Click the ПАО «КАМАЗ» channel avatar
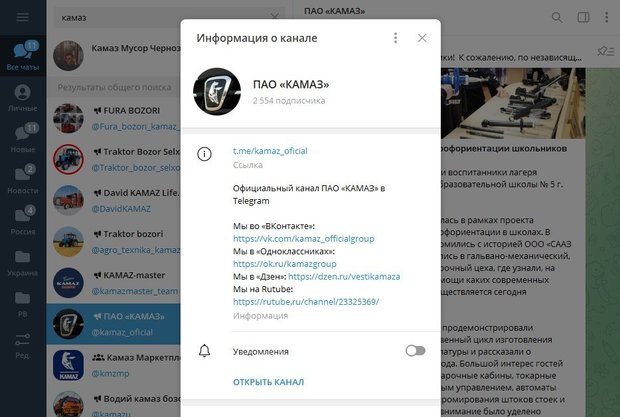 coord(217,92)
